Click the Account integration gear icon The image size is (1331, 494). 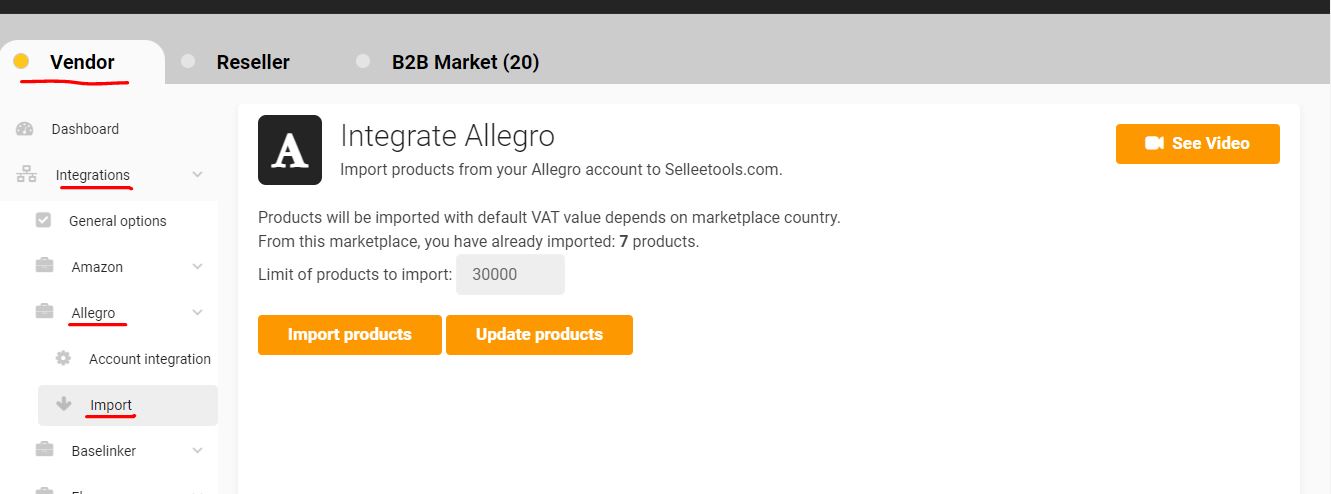tap(64, 358)
